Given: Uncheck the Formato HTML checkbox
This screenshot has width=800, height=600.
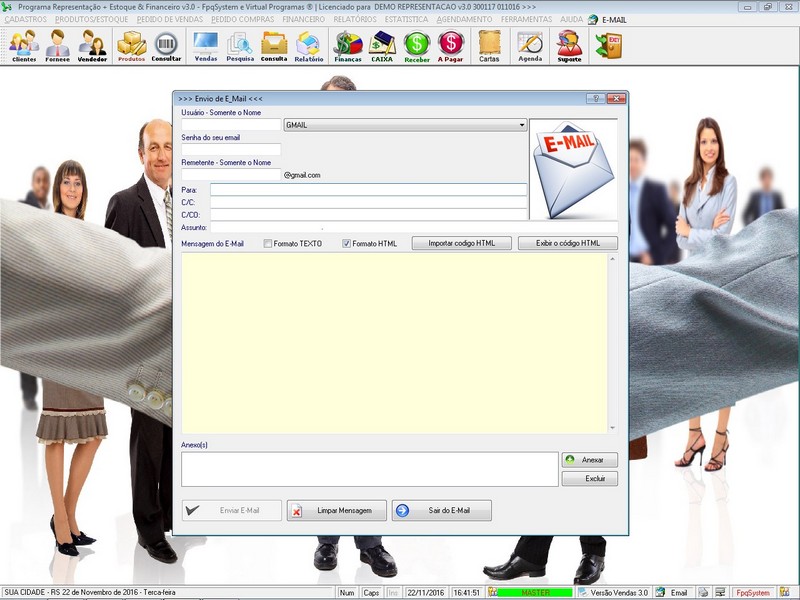Looking at the screenshot, I should pyautogui.click(x=347, y=244).
